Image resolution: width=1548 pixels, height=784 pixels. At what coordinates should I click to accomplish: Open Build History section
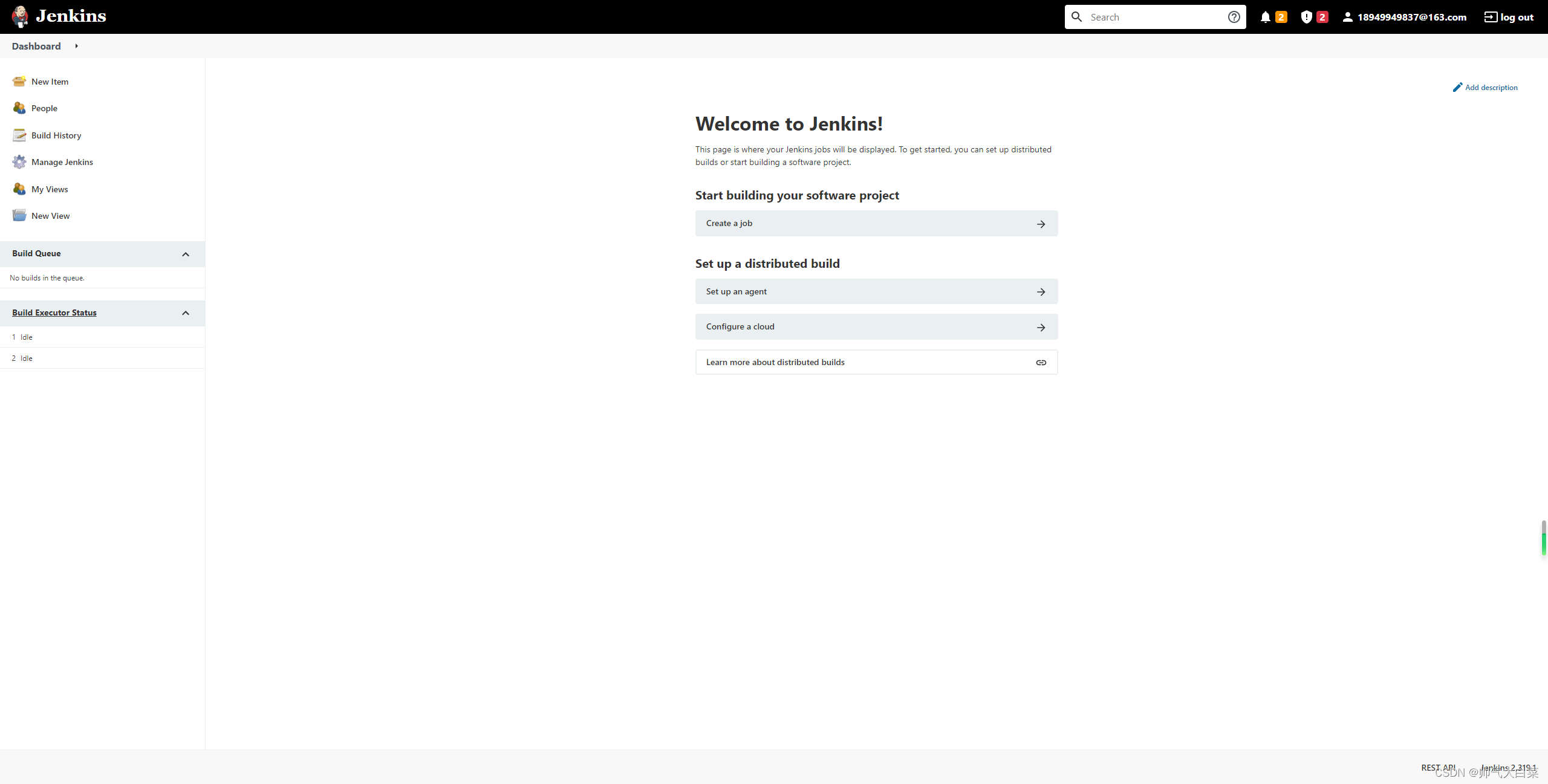(56, 135)
